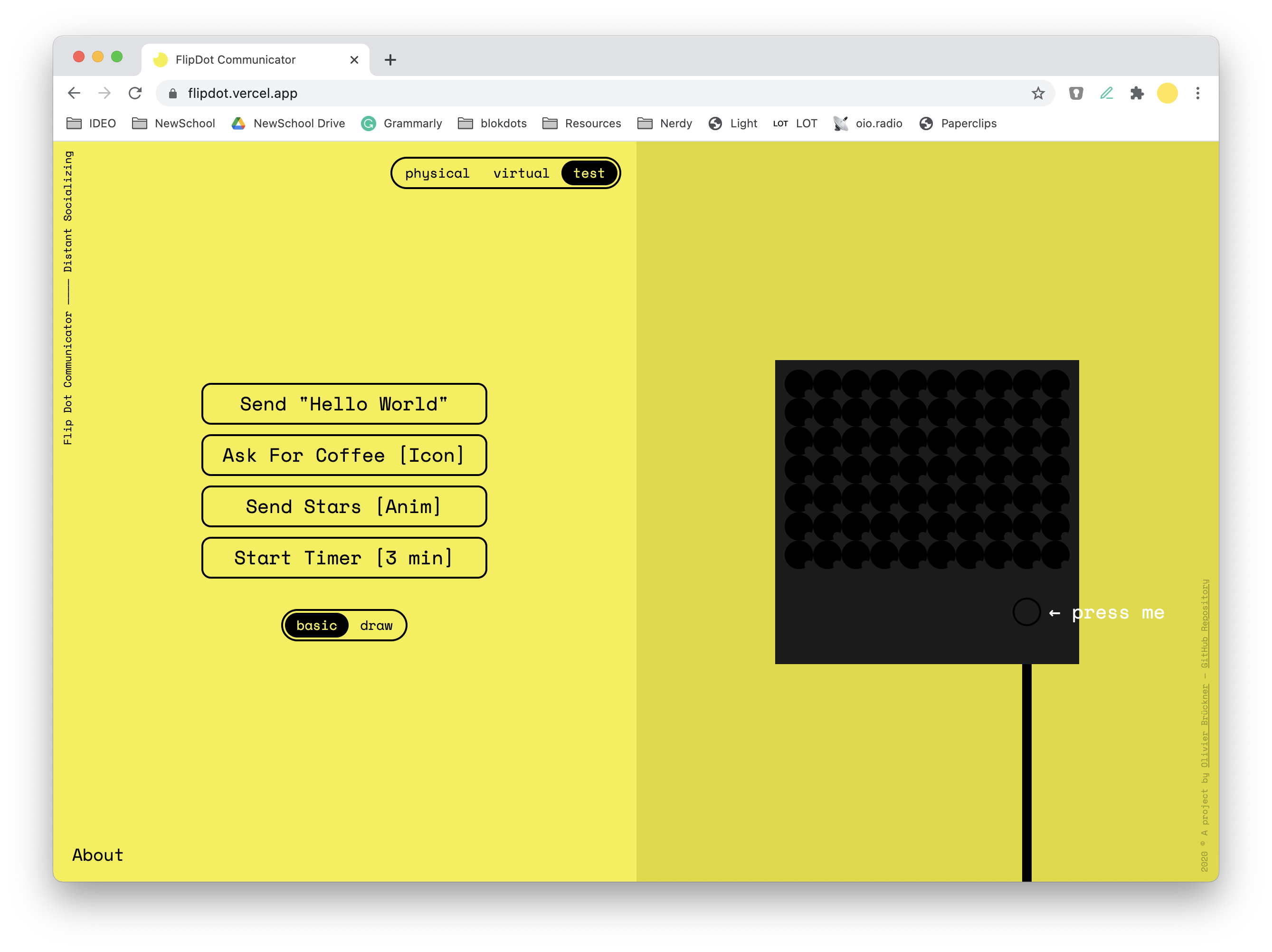Open the yellow profile avatar
The width and height of the screenshot is (1272, 952).
[1168, 93]
